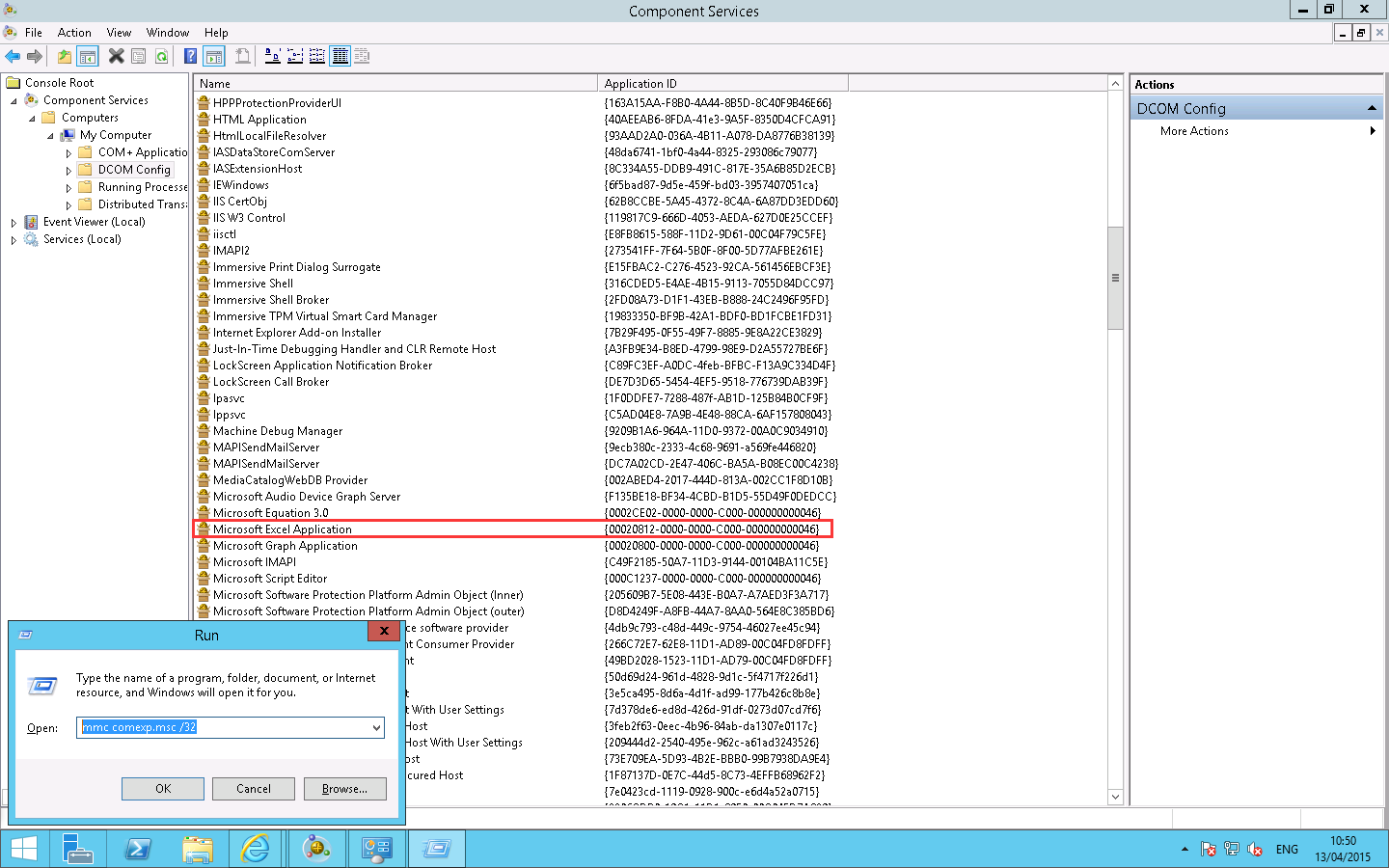Open File Explorer from the taskbar
Screen dimensions: 1389x868
198,849
